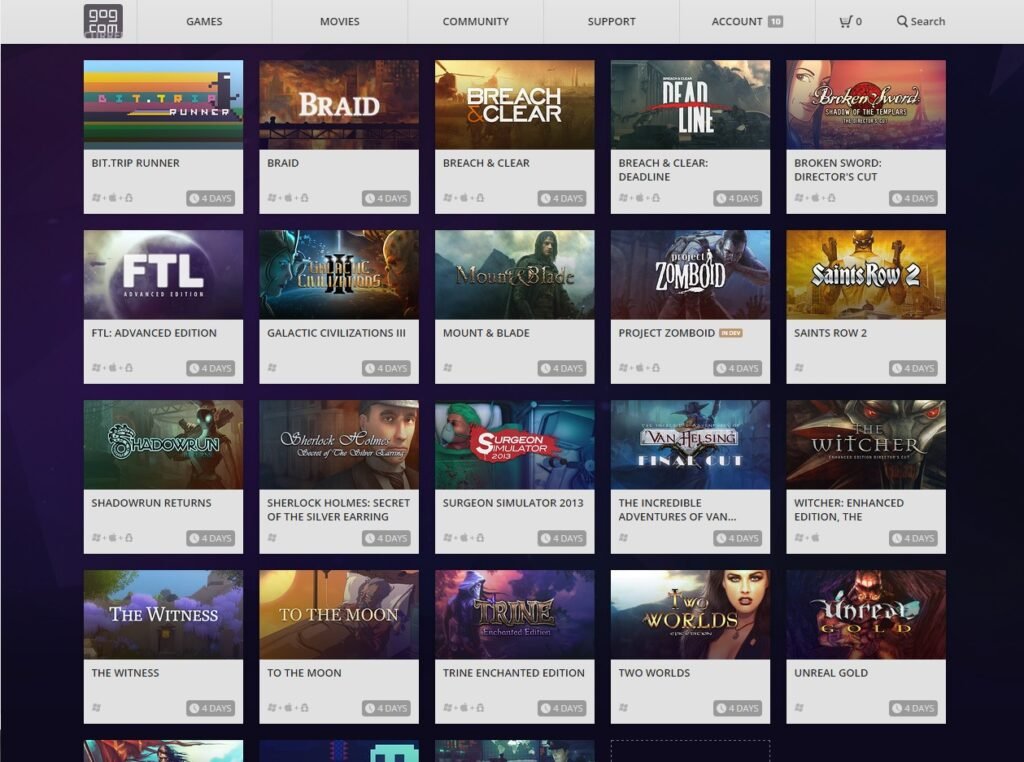Open the shopping cart icon
The image size is (1024, 762).
(x=846, y=21)
